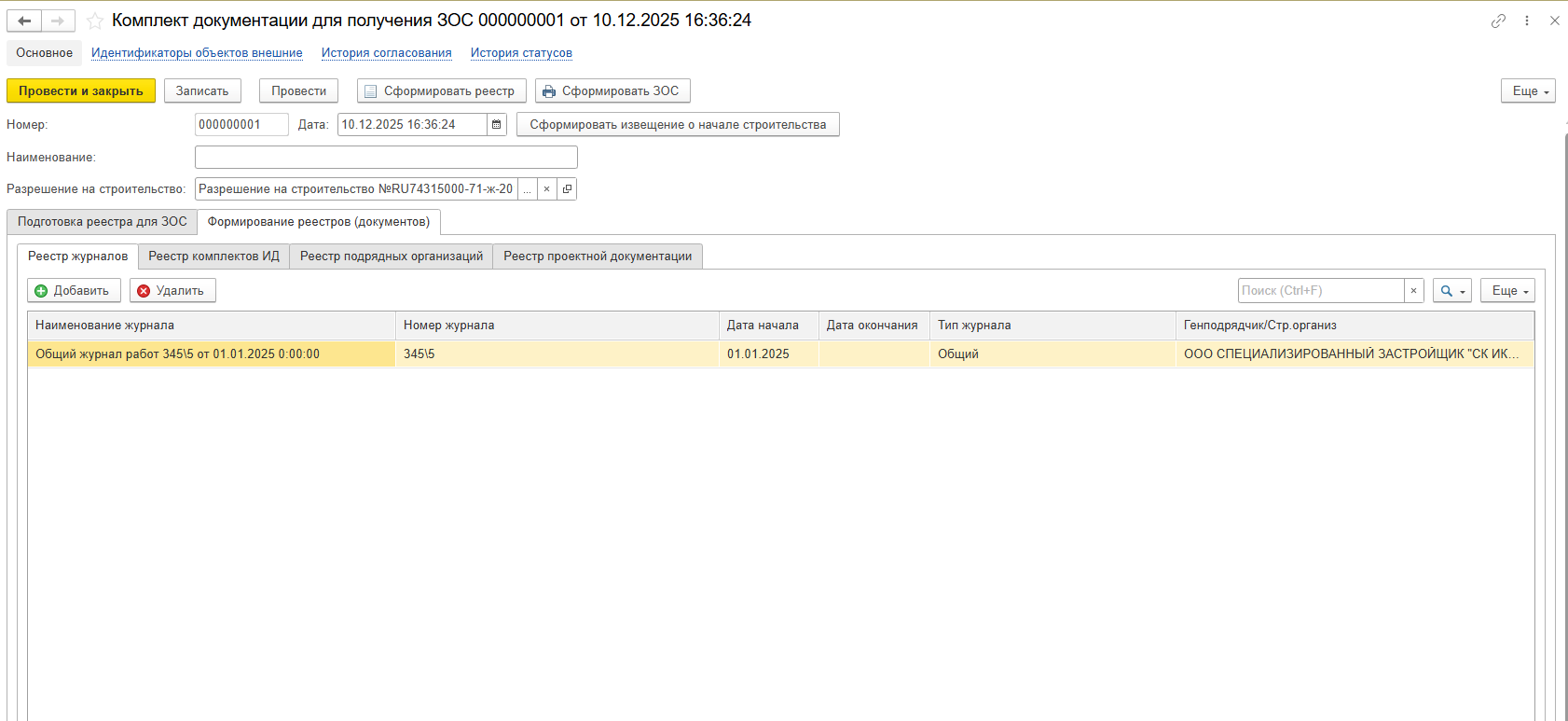1568x721 pixels.
Task: Delete row using Удалить button
Action: point(172,291)
